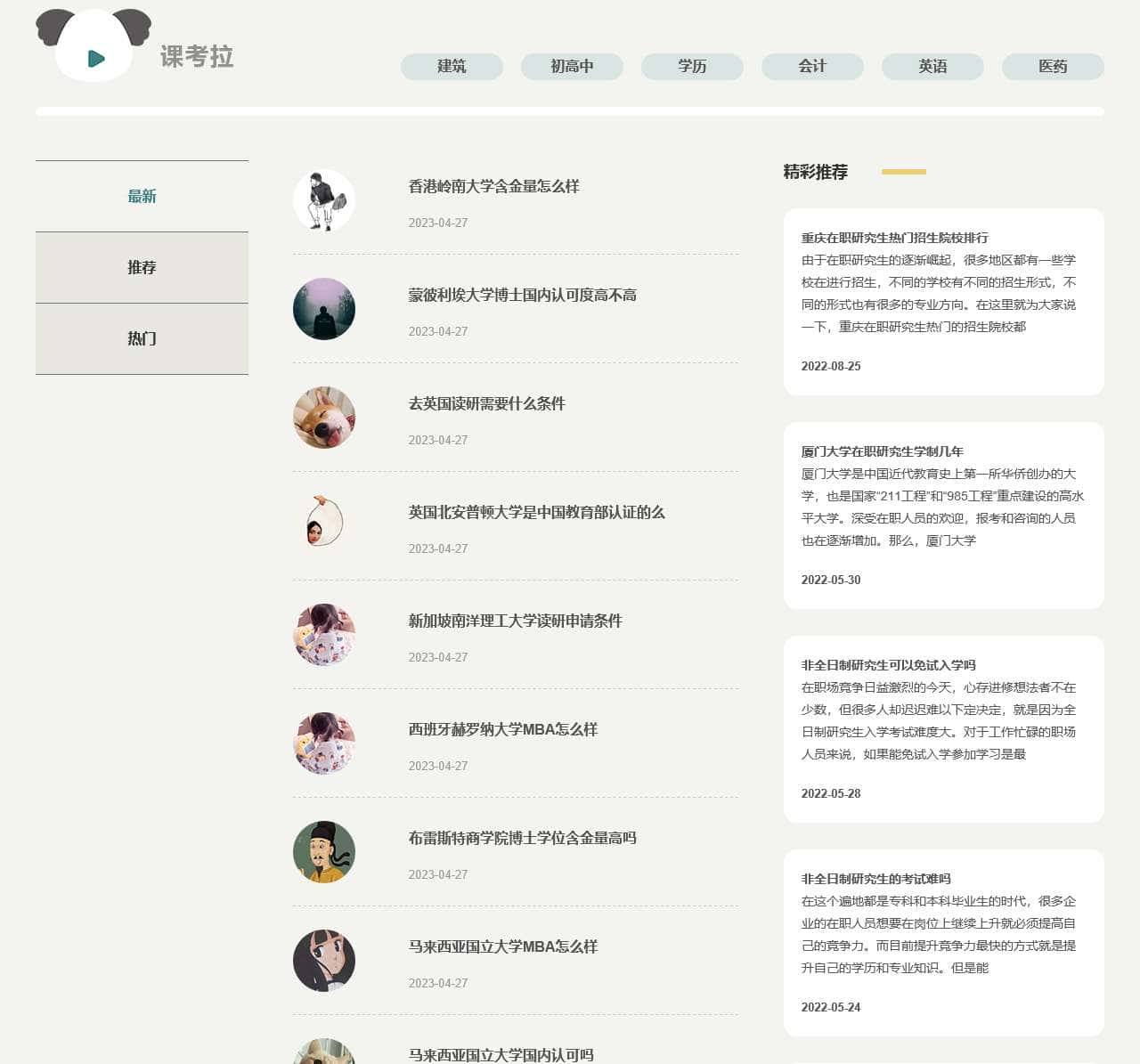Click date under 香港岭南大学含金量怎么样

click(437, 223)
